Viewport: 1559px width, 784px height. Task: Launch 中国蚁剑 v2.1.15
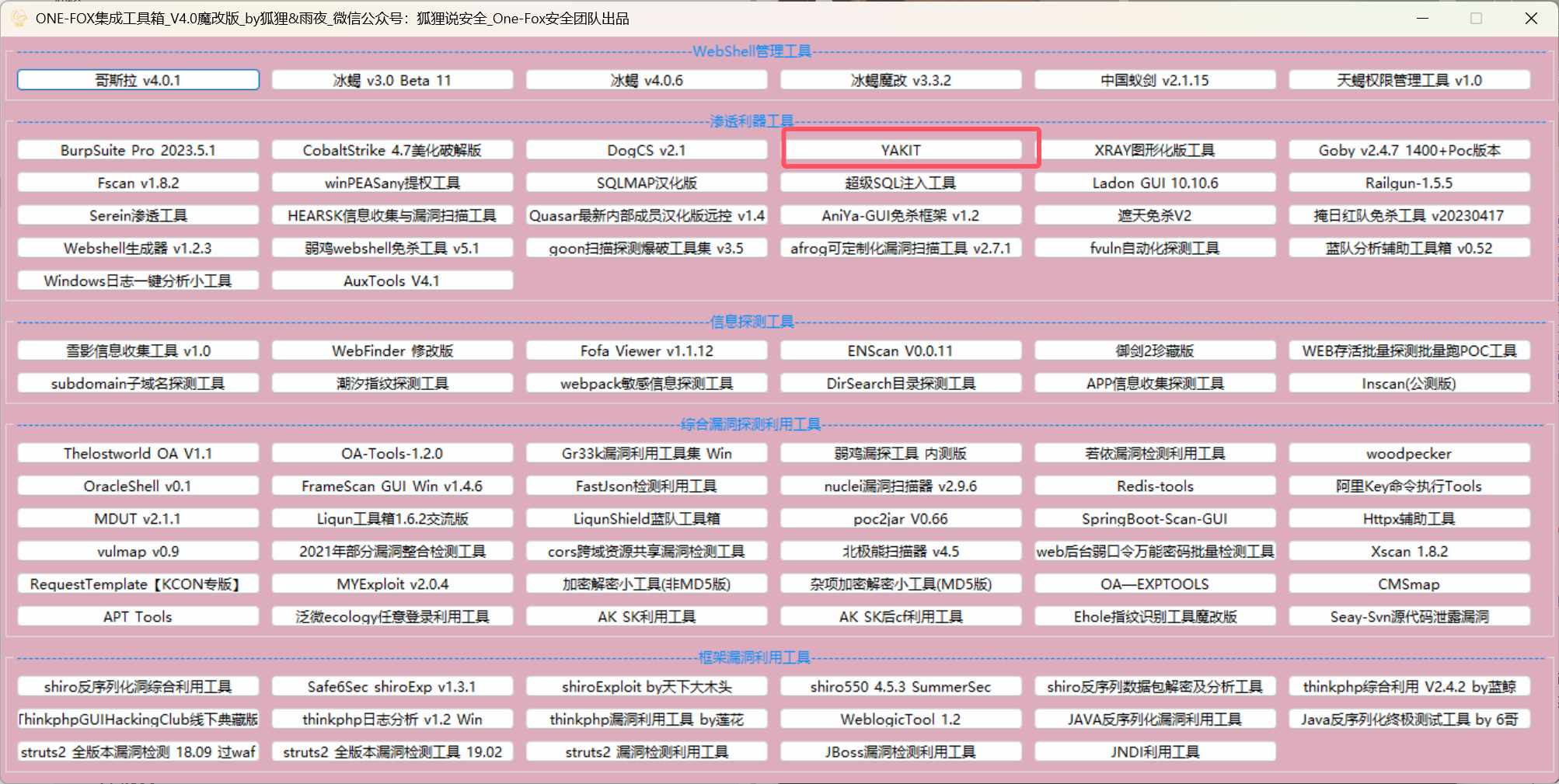point(1155,80)
